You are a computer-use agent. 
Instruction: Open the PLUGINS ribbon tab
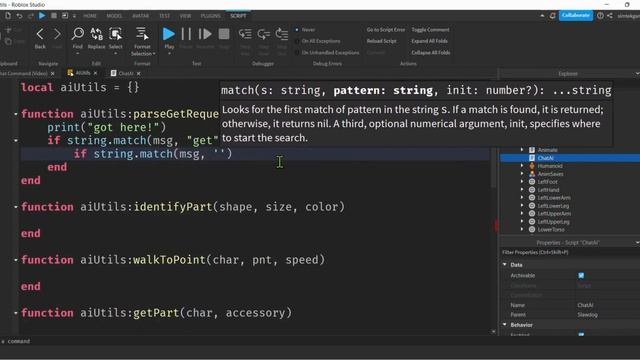[211, 16]
